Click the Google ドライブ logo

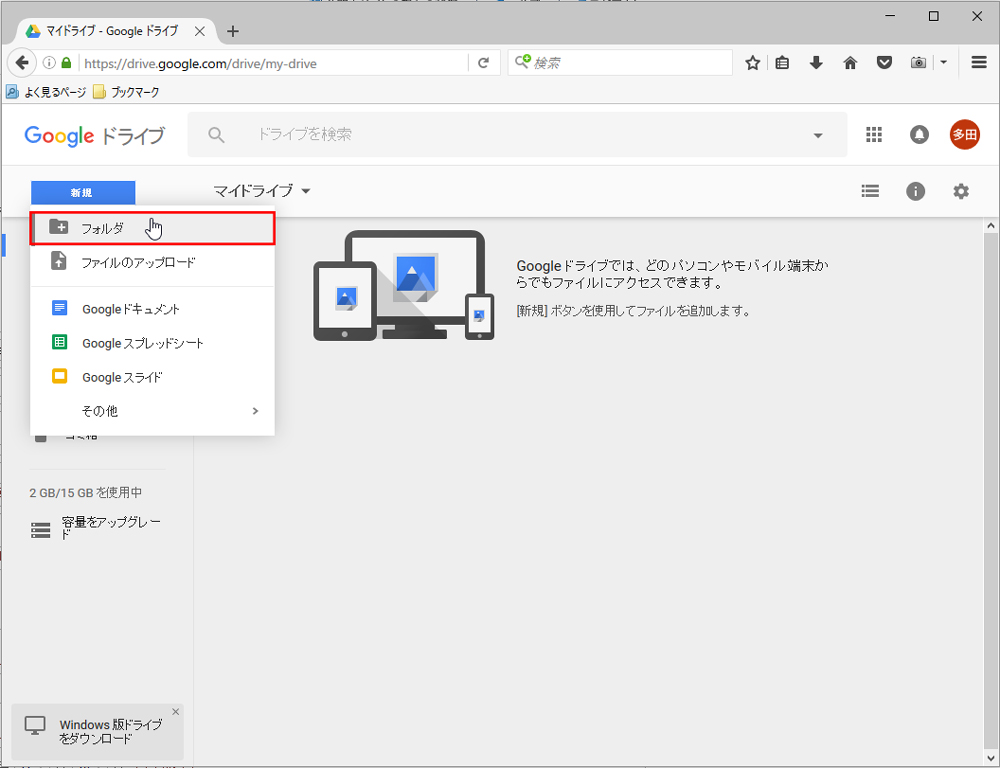pos(94,135)
